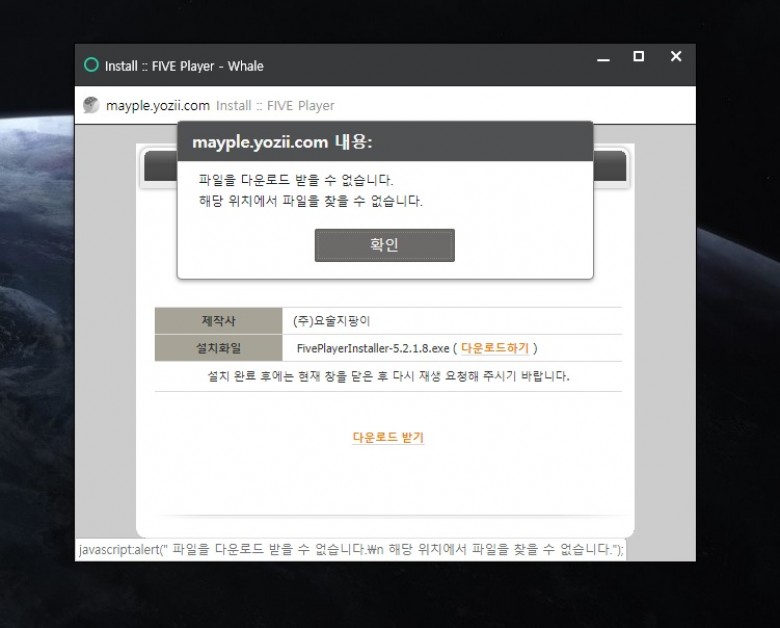
Task: Minimize the Whale installer window
Action: click(x=603, y=59)
